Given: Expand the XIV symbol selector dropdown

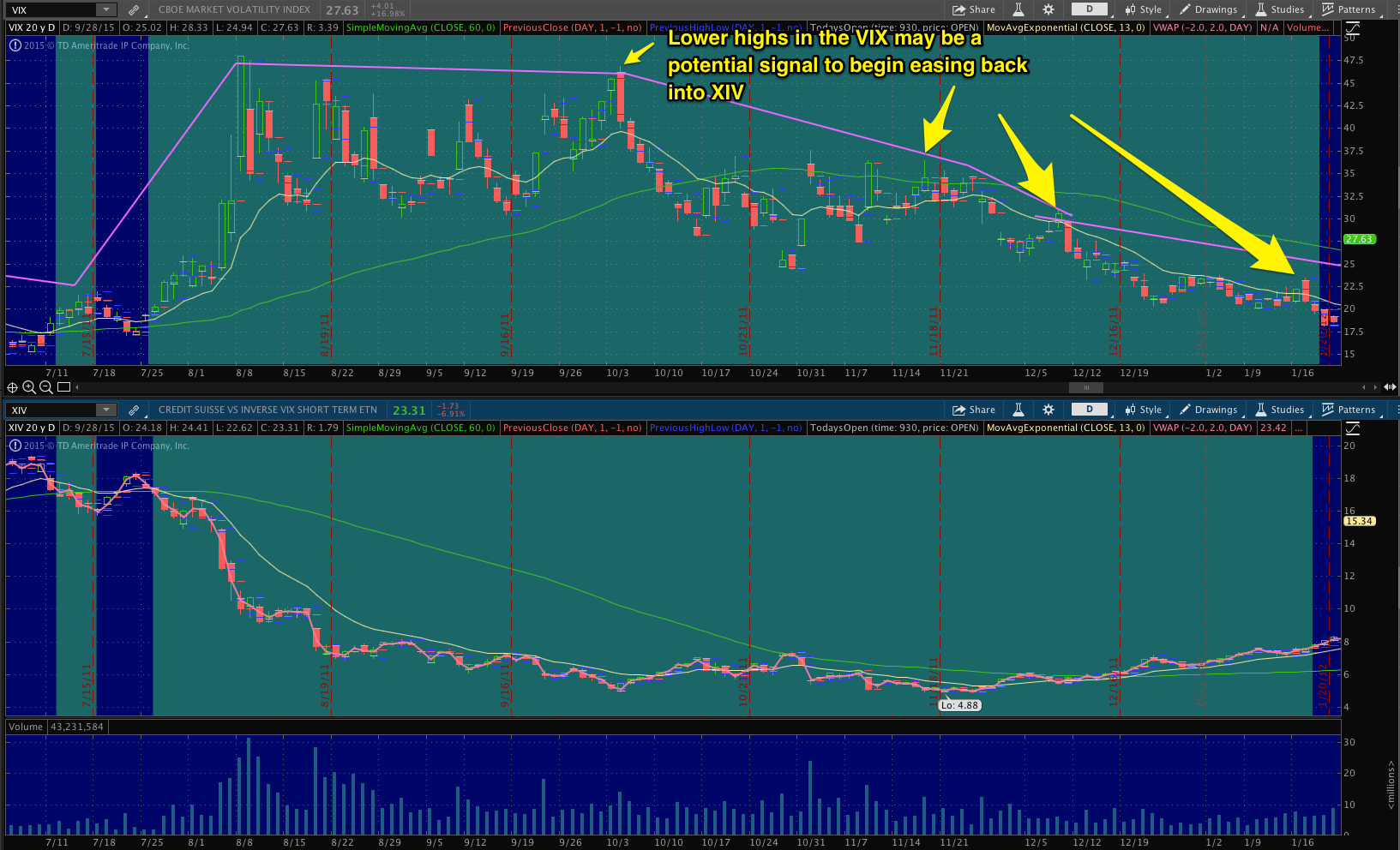Looking at the screenshot, I should [106, 410].
